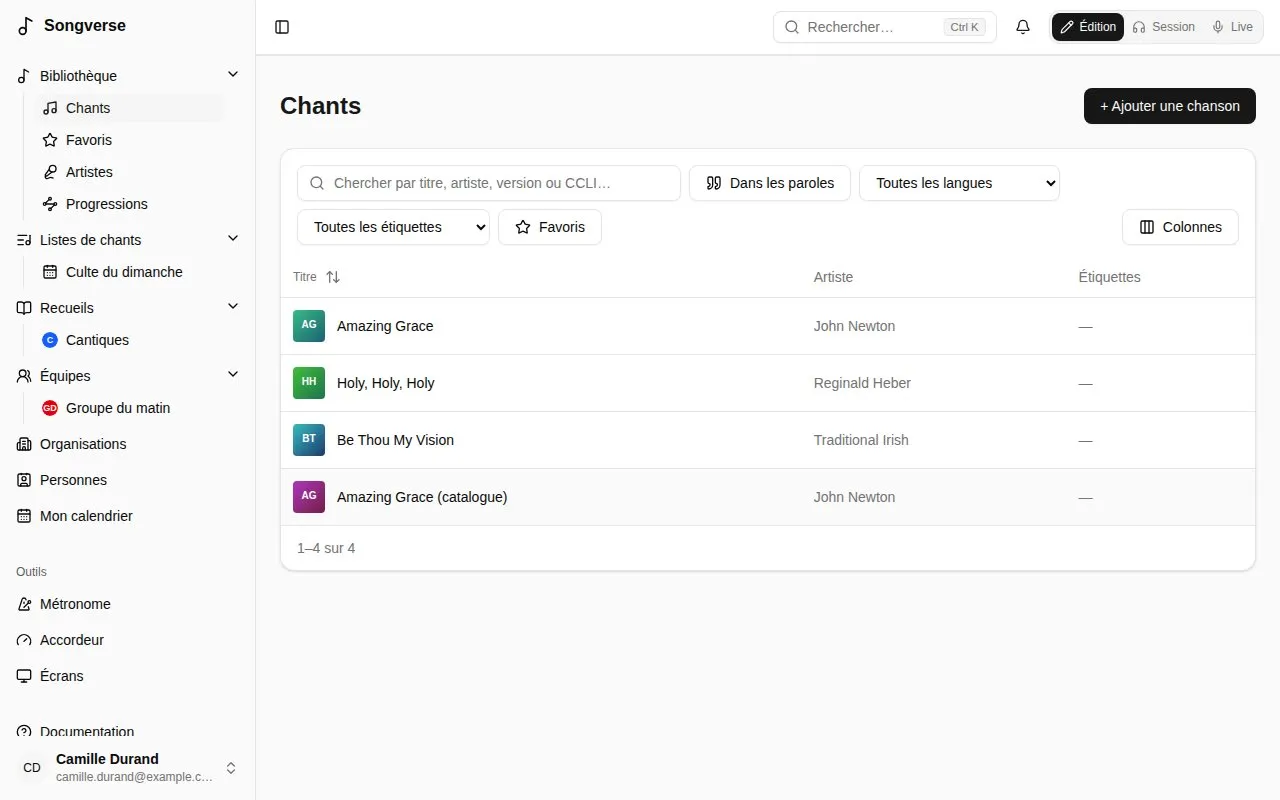Toggle the Favoris filter button
Viewport: 1280px width, 800px height.
point(550,227)
